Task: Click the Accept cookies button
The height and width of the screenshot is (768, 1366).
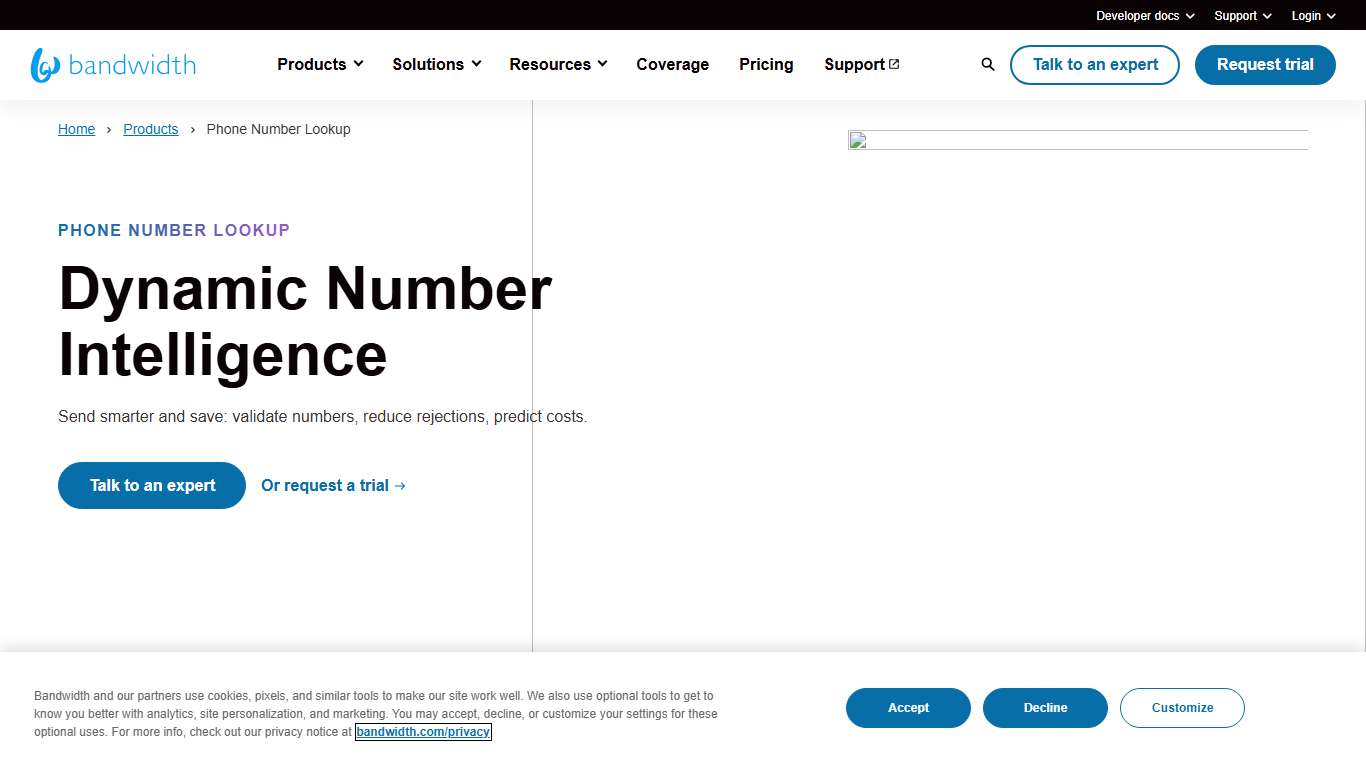Action: click(908, 707)
